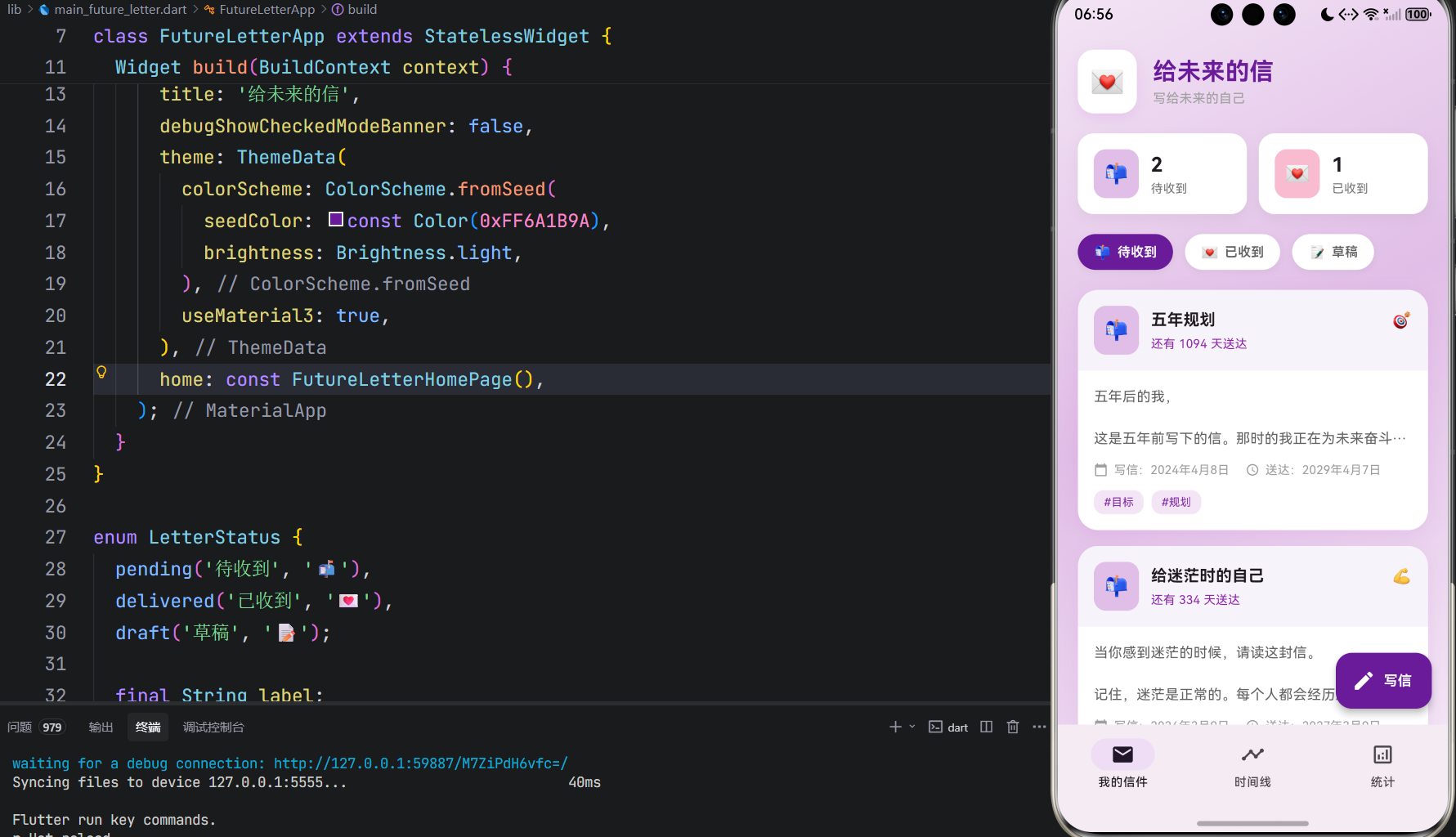Tap the flexed arm emoji on 给迷茫时的自己 card
Screen dimensions: 1456x837
tap(1401, 576)
